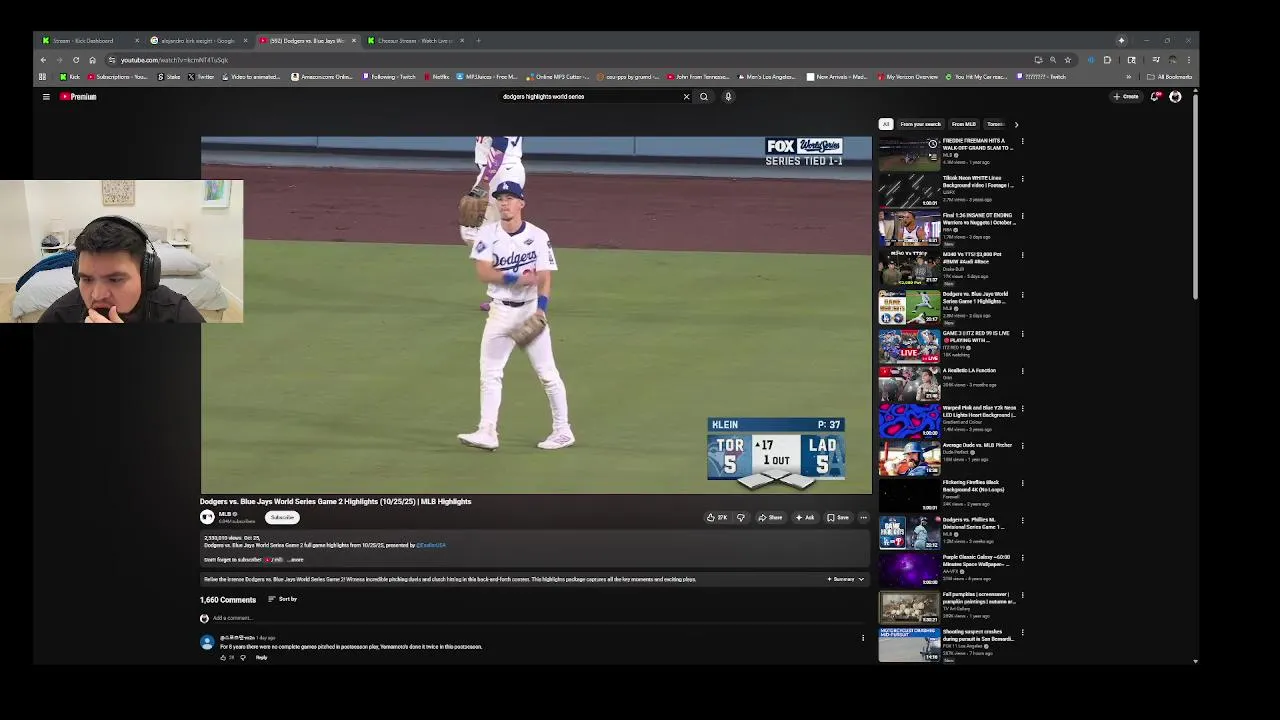
Task: Open the Dodgers vs. Blue Jays Game 1 thumbnail
Action: pyautogui.click(x=909, y=308)
